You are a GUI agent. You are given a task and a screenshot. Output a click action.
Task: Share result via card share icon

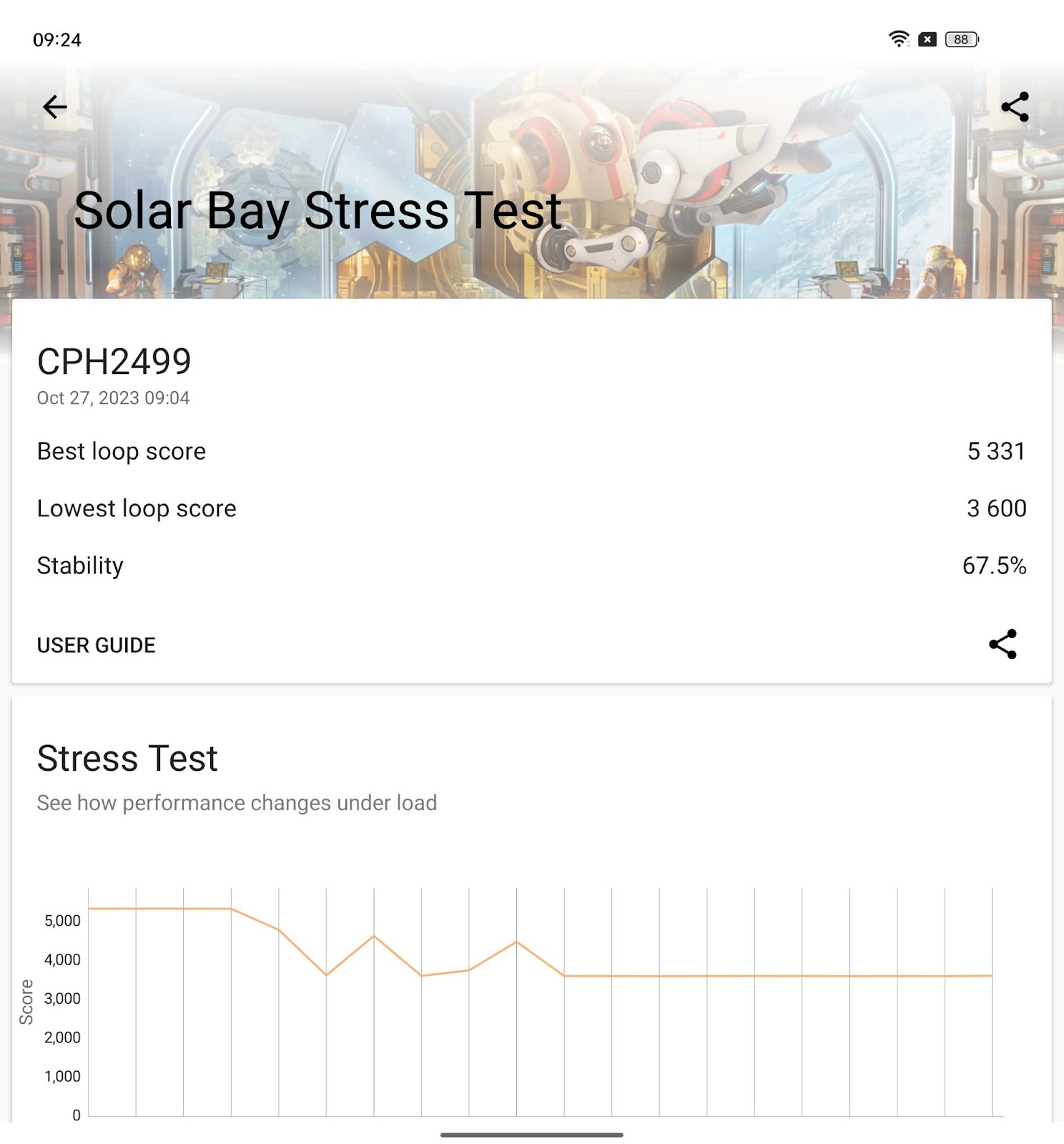1003,644
